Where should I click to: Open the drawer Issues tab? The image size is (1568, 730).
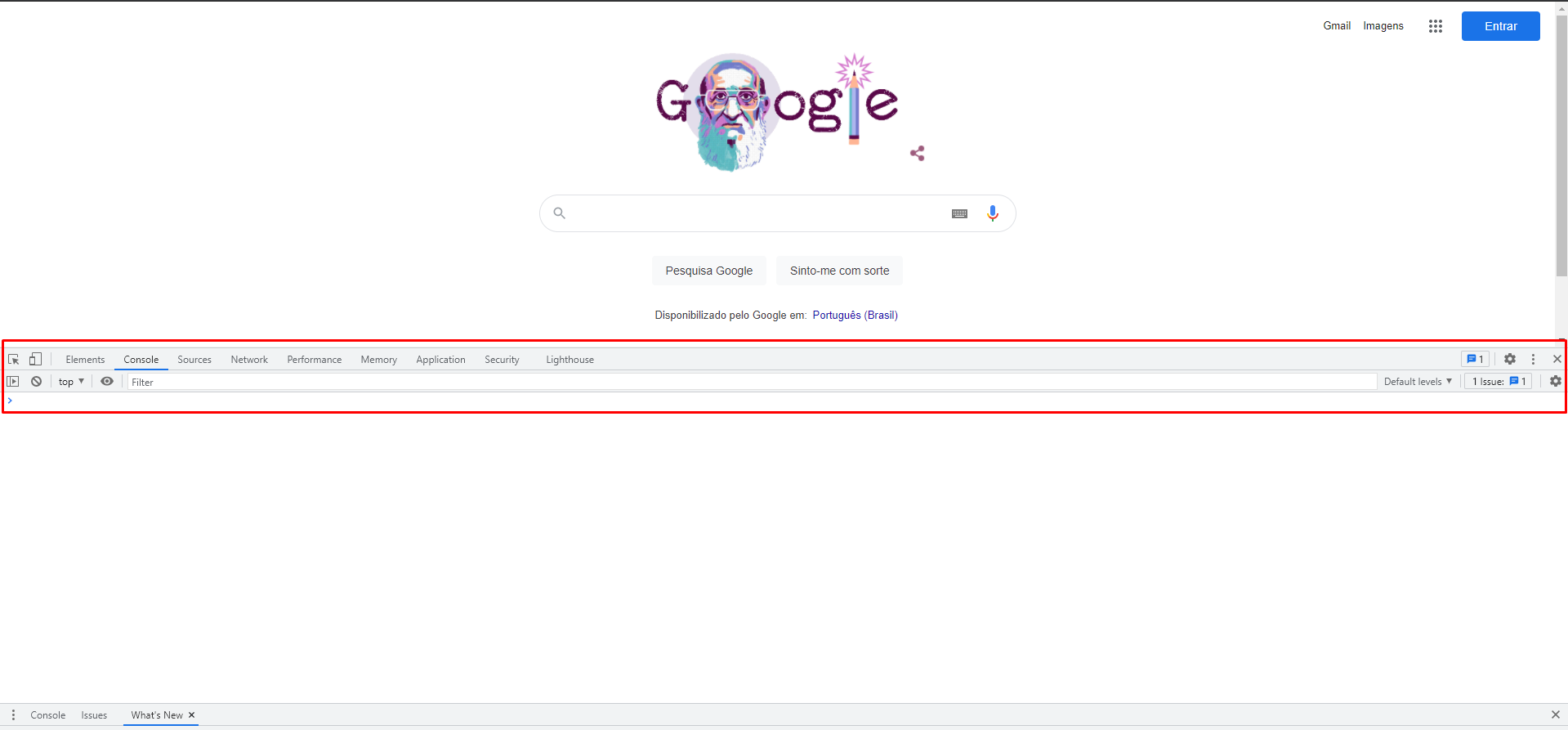coord(94,714)
